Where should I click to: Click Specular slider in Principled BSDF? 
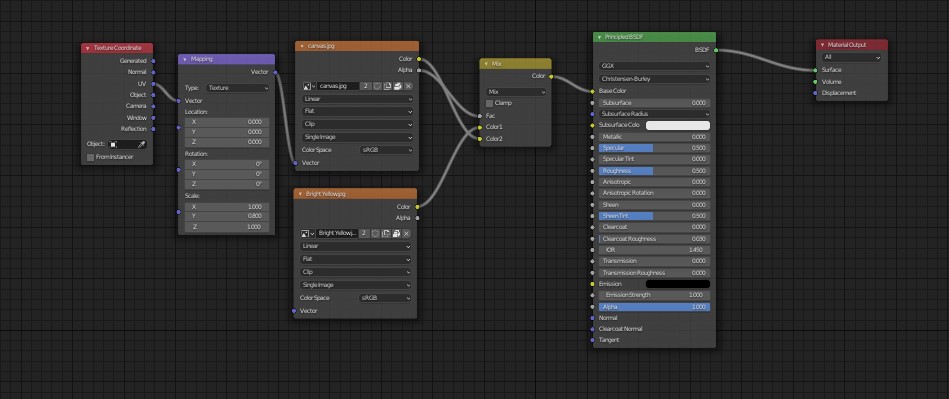(654, 148)
